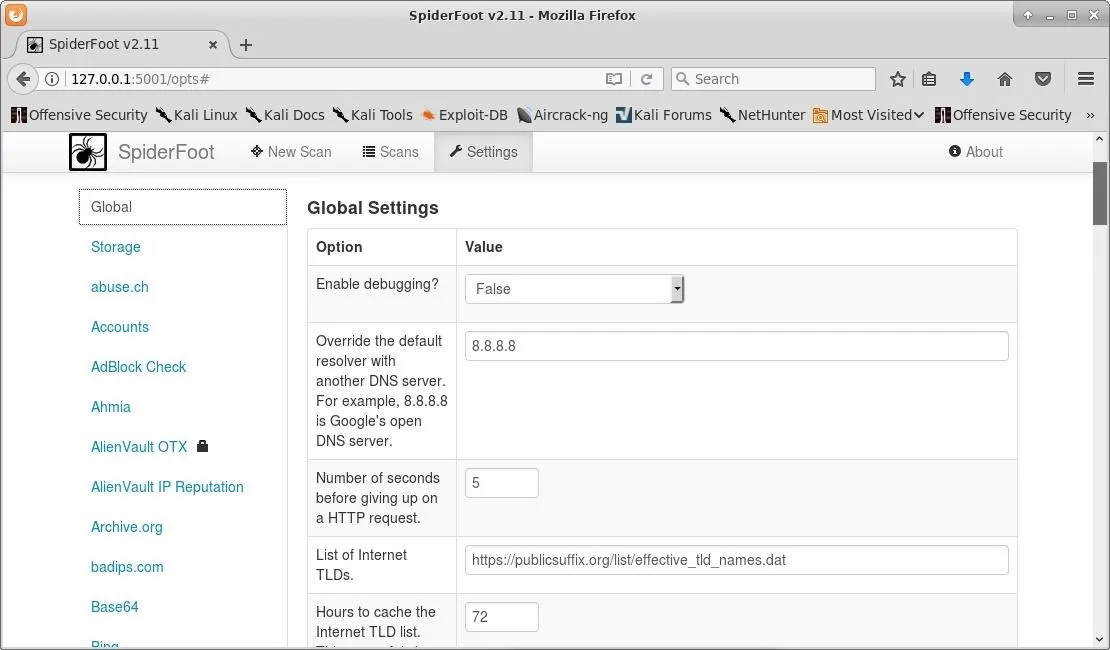Click the SpiderFoot brand name
This screenshot has height=650, width=1110.
click(x=166, y=152)
